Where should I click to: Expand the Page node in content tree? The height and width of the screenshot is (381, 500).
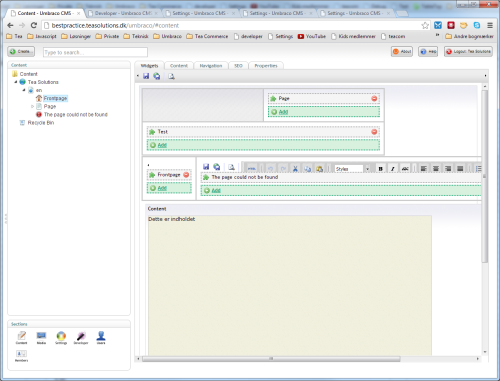(32, 106)
